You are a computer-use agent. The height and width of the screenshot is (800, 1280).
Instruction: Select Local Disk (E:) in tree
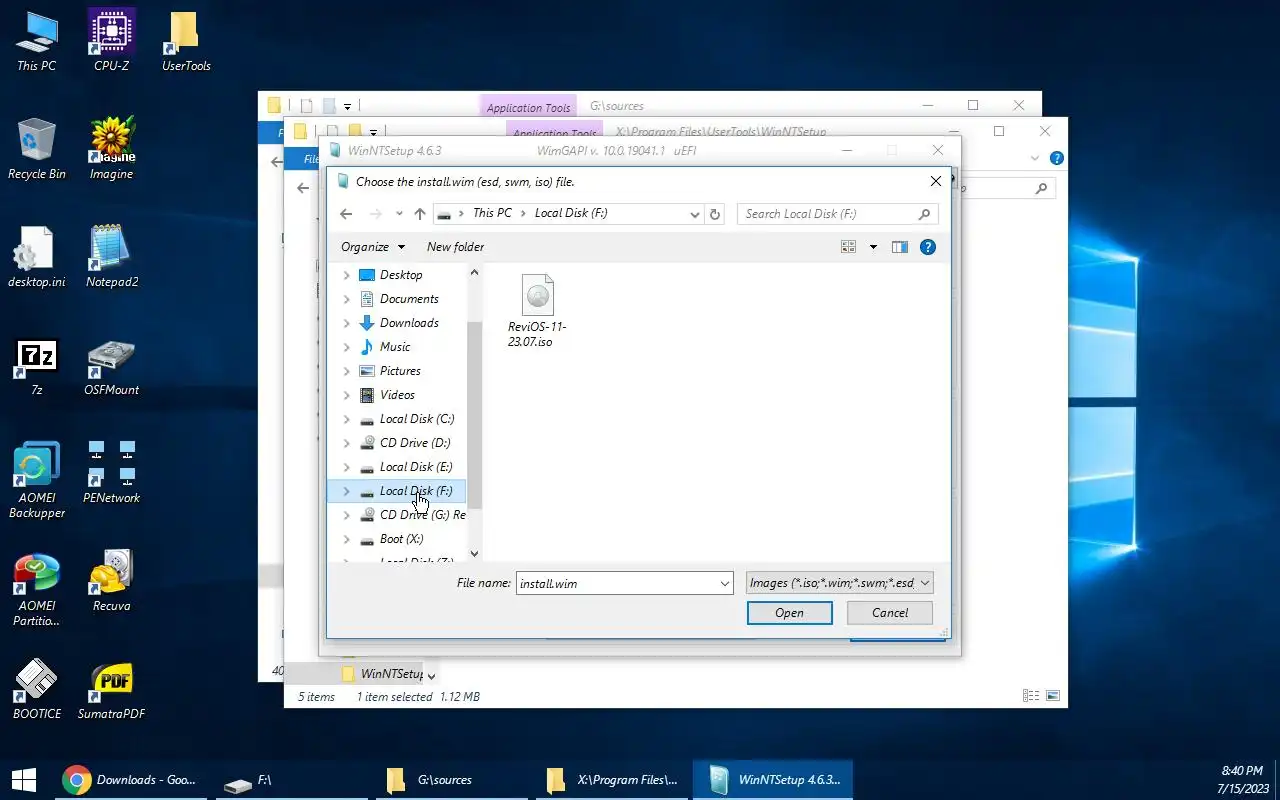[x=416, y=467]
